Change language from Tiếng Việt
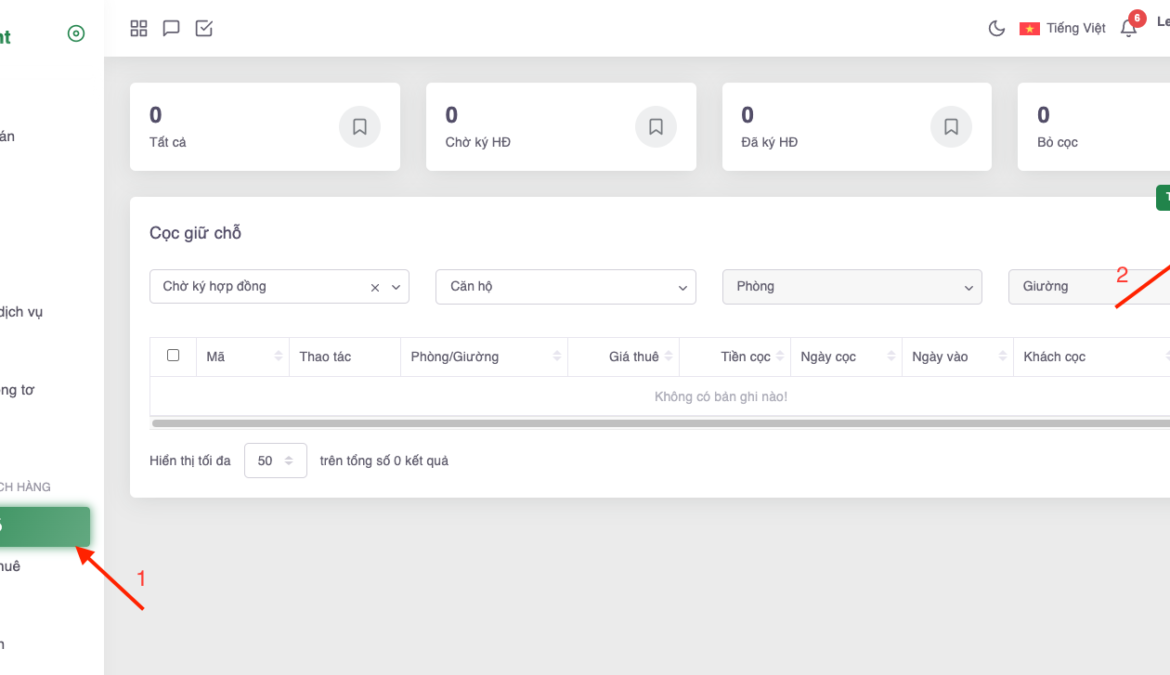The image size is (1170, 675). [1063, 28]
